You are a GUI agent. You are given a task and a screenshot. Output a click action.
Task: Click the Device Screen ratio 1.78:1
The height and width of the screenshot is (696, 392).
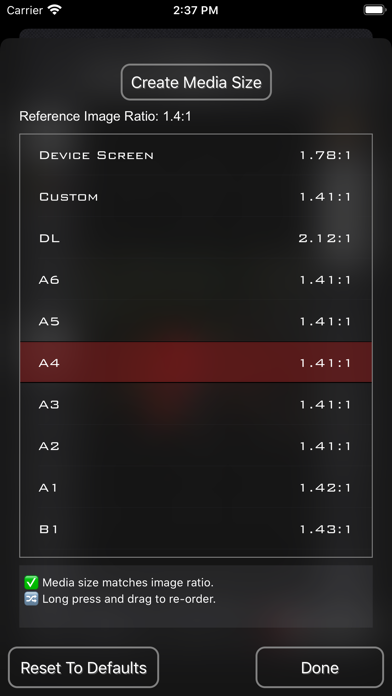(x=325, y=155)
